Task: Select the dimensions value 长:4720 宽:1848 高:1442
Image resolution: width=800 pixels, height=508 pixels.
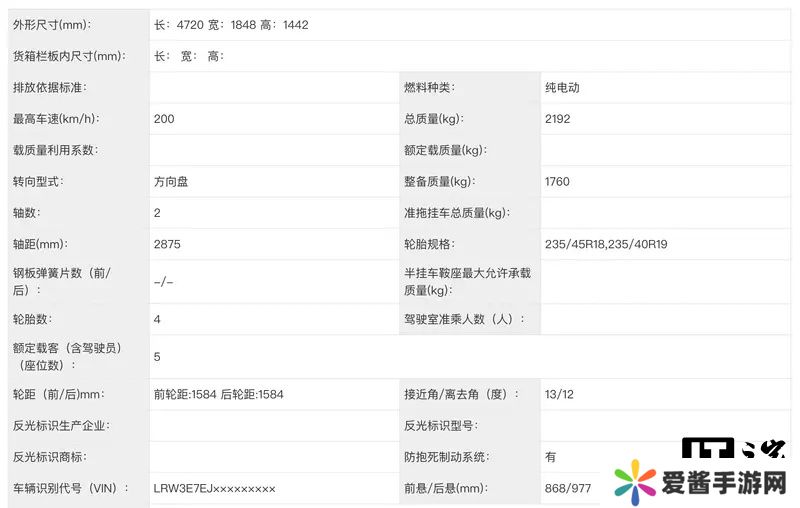Action: pyautogui.click(x=231, y=25)
